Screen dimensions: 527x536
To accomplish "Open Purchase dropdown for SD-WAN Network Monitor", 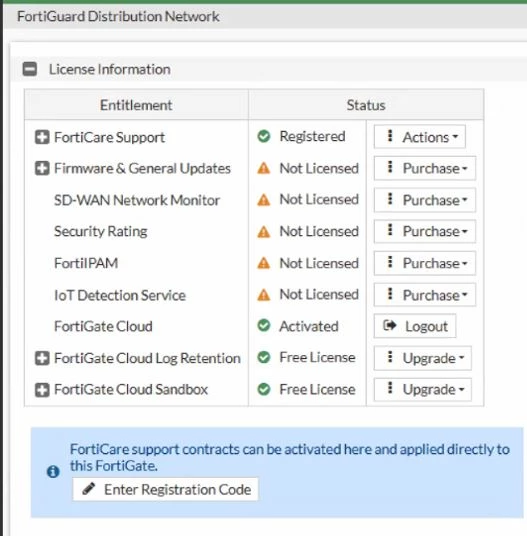I will [425, 200].
